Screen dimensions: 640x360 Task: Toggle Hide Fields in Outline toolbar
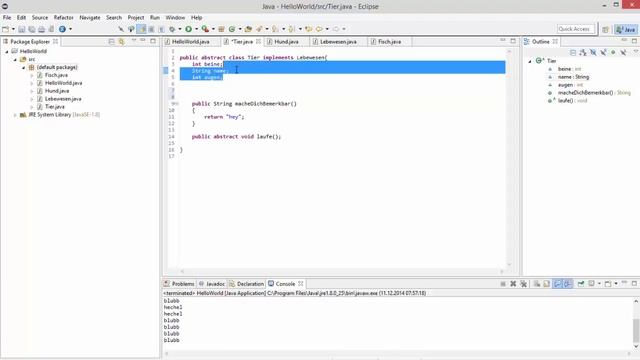tap(593, 53)
